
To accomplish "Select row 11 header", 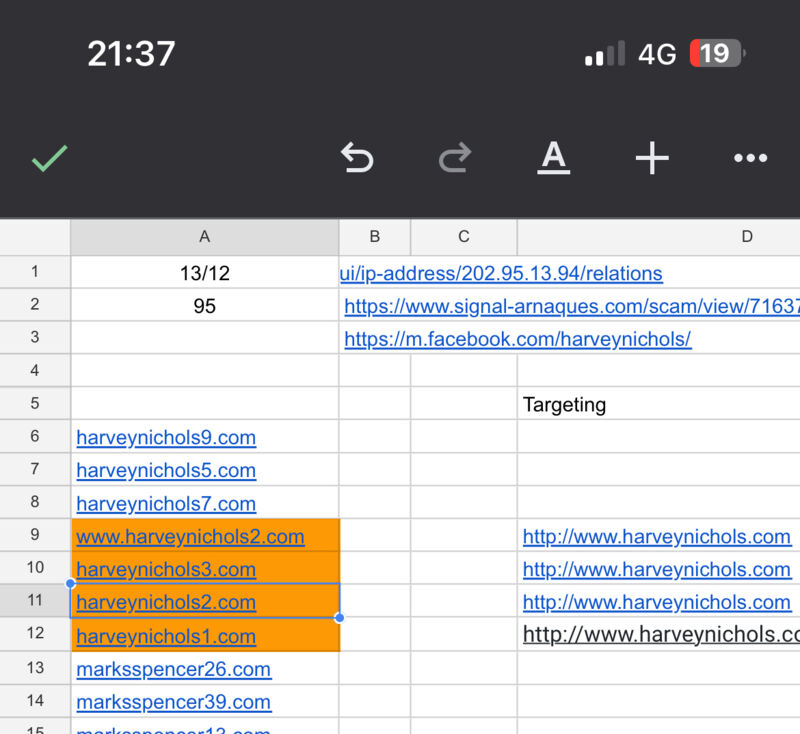I will 35,600.
